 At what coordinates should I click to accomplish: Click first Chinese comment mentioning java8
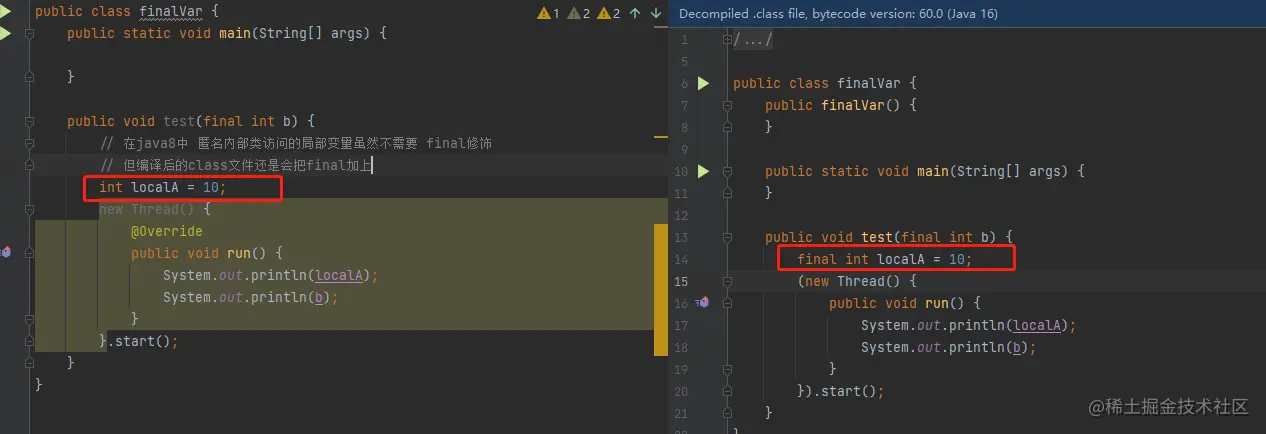click(296, 143)
